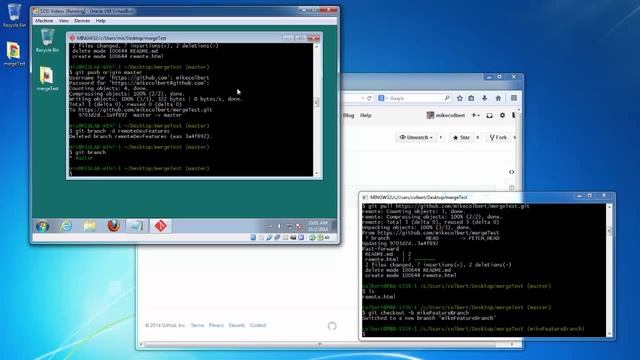Click the clock in the VM taskbar
This screenshot has width=640, height=360.
(x=318, y=226)
